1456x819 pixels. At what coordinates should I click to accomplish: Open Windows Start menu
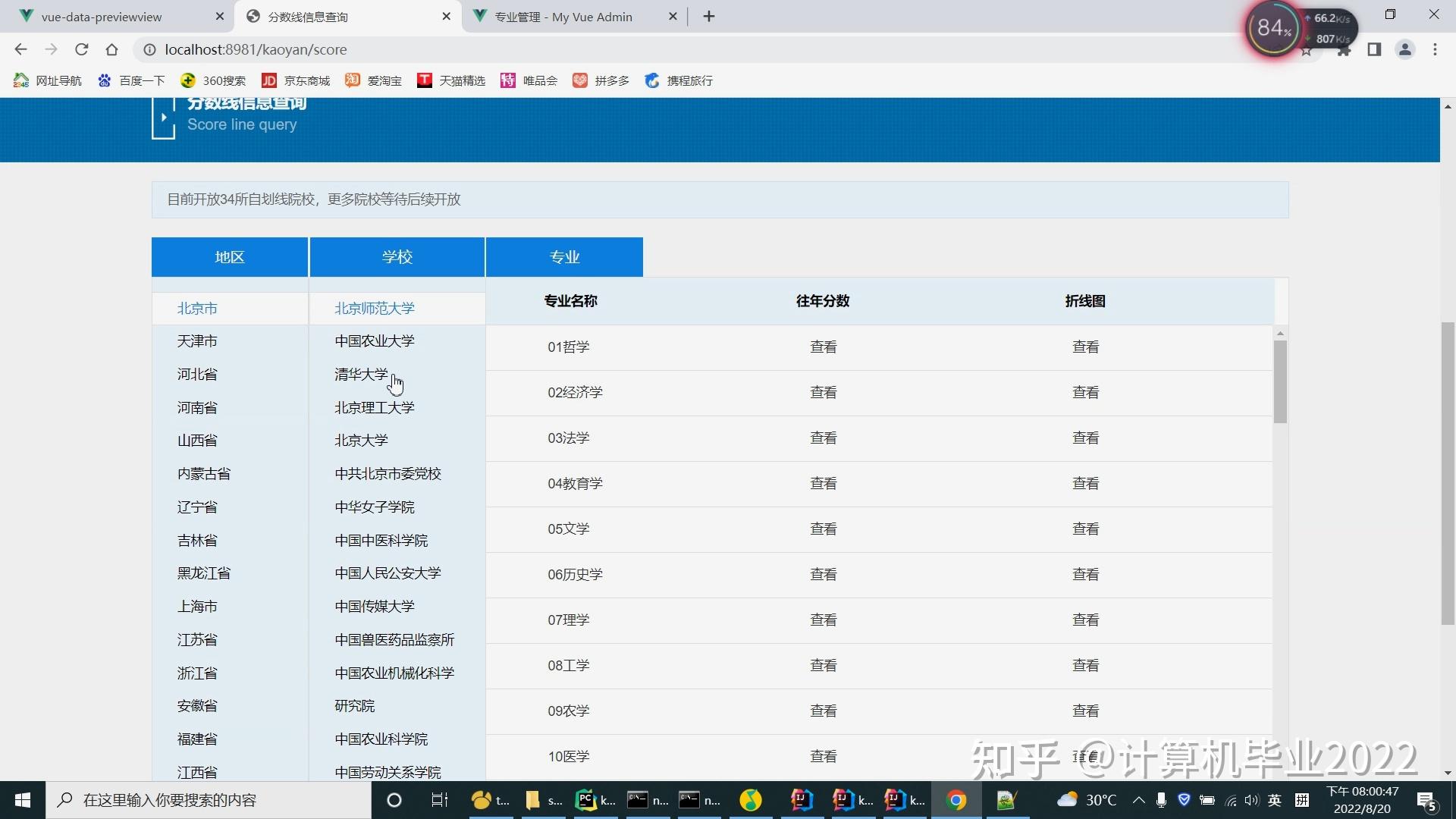pyautogui.click(x=23, y=800)
